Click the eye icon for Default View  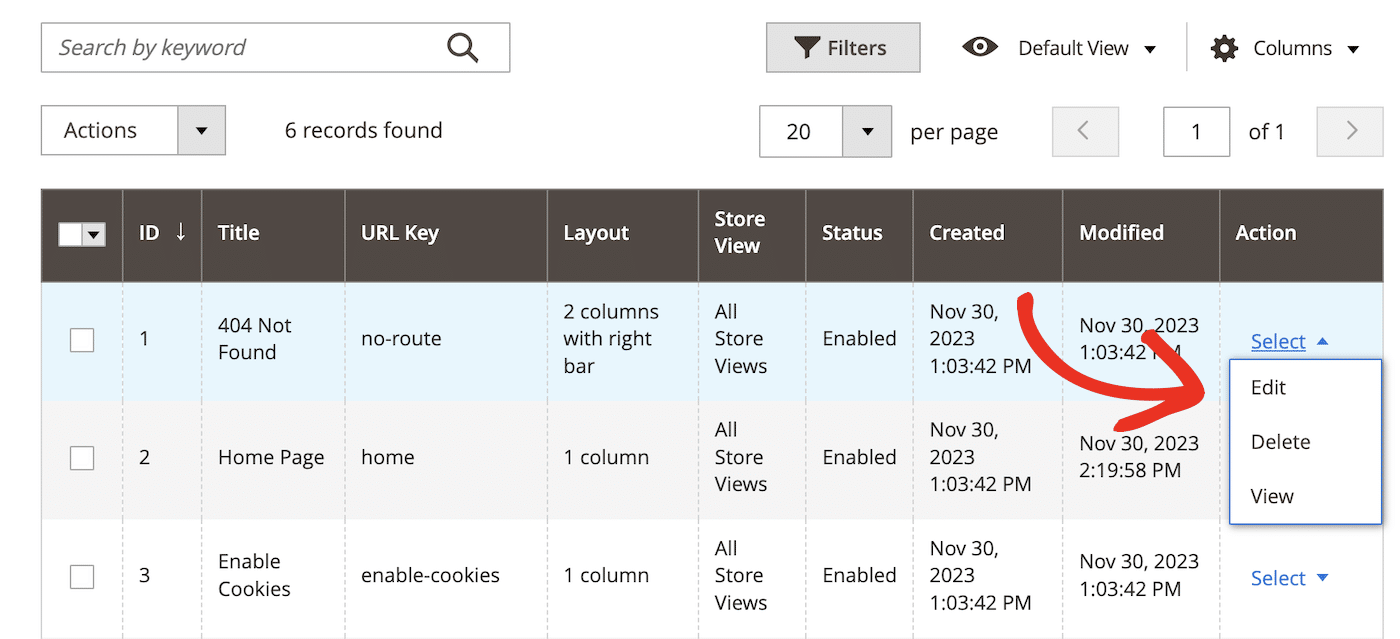tap(979, 47)
